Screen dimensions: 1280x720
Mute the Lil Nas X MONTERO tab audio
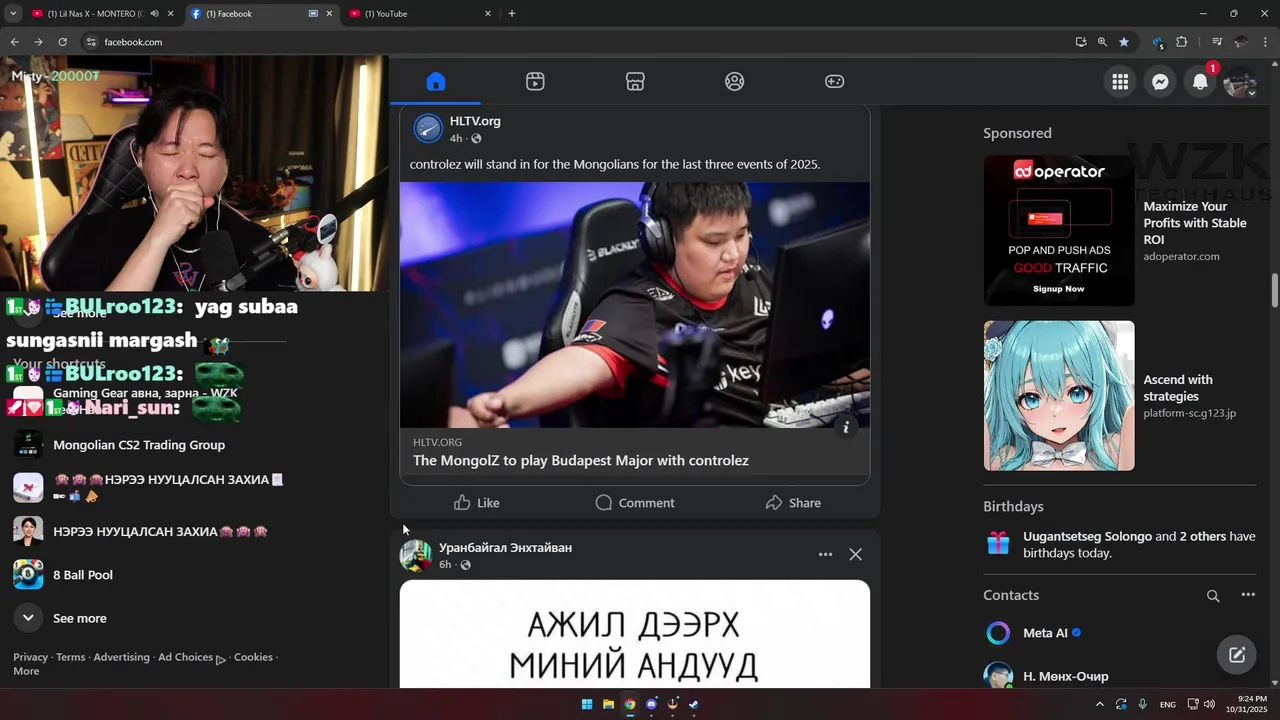154,14
